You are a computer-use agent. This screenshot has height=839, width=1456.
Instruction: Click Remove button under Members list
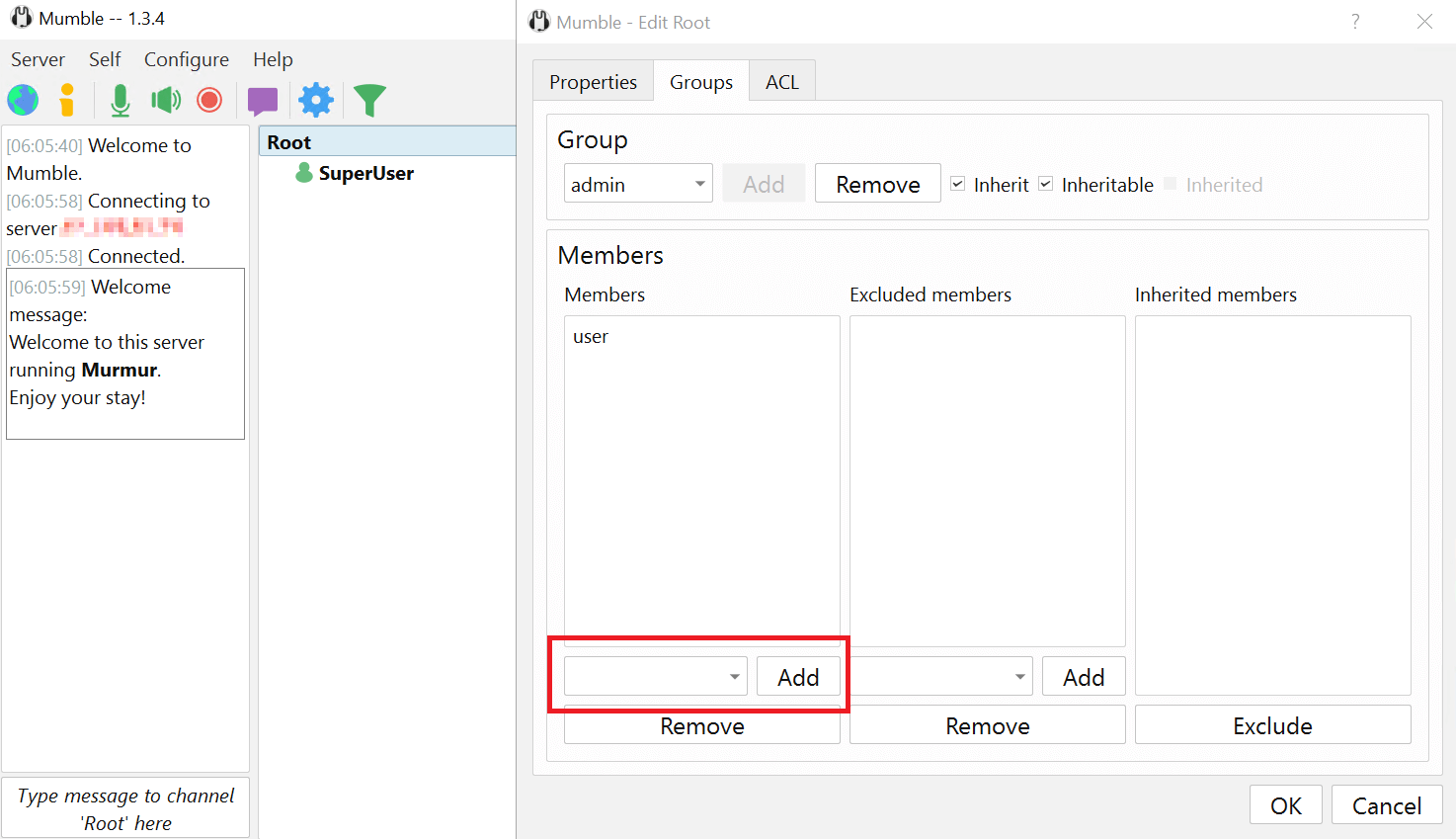point(702,725)
